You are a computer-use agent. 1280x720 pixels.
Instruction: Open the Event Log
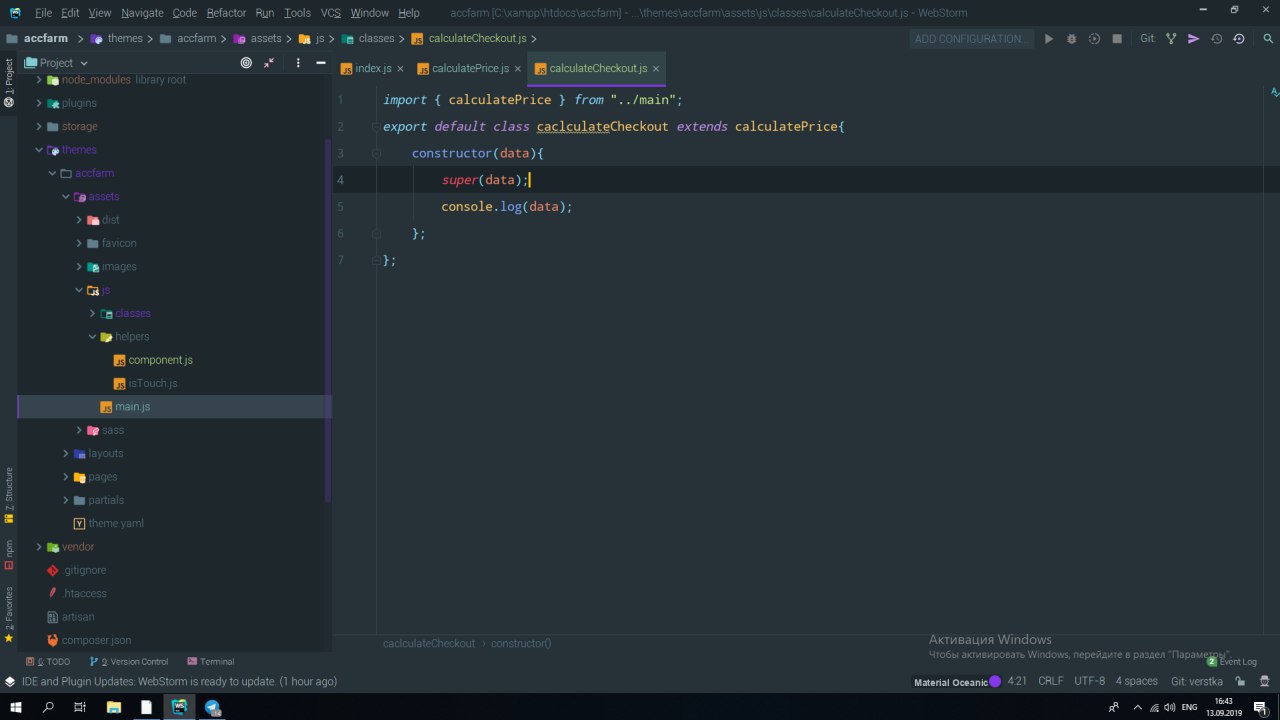[x=1231, y=661]
